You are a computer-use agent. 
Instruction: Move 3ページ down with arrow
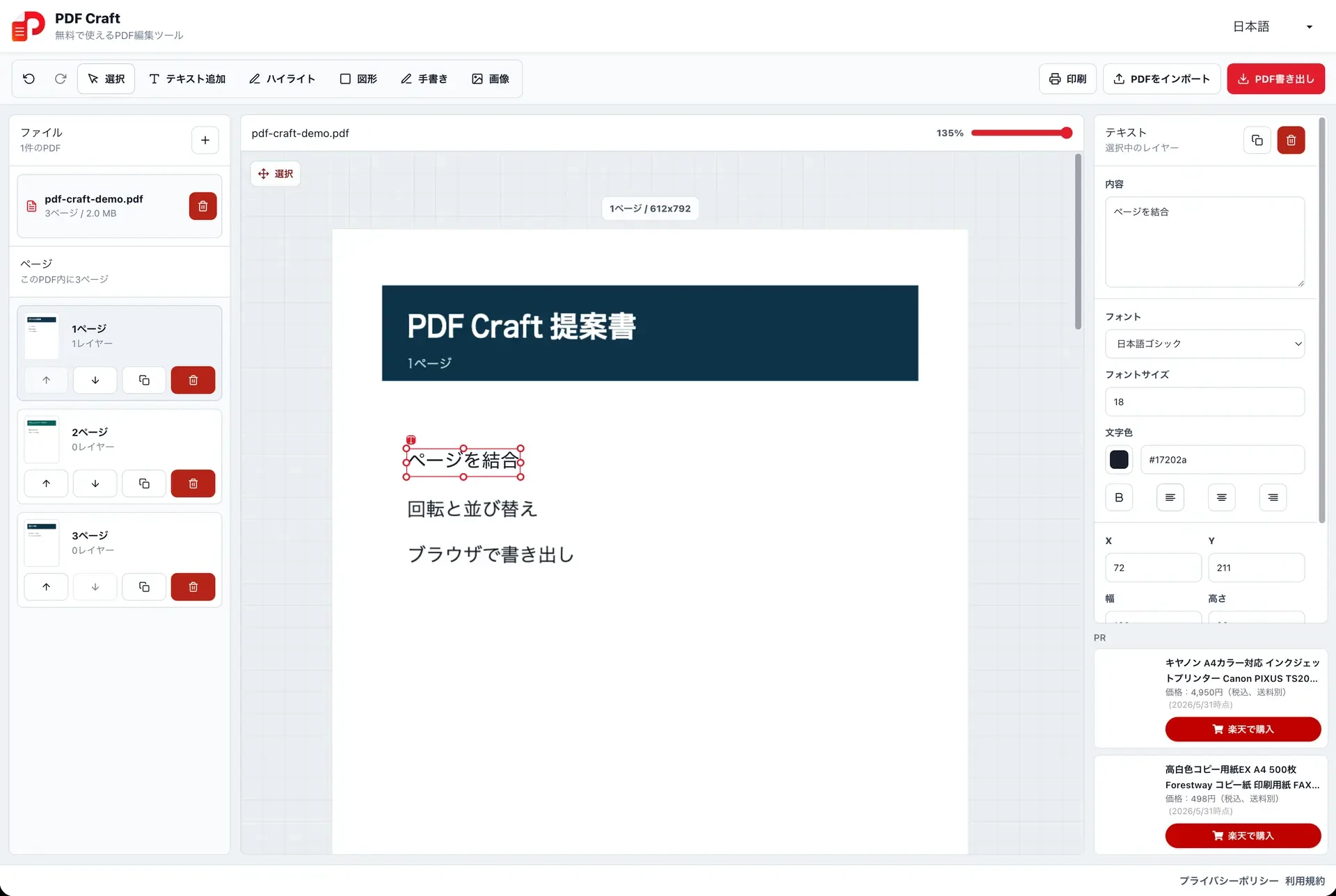coord(95,587)
